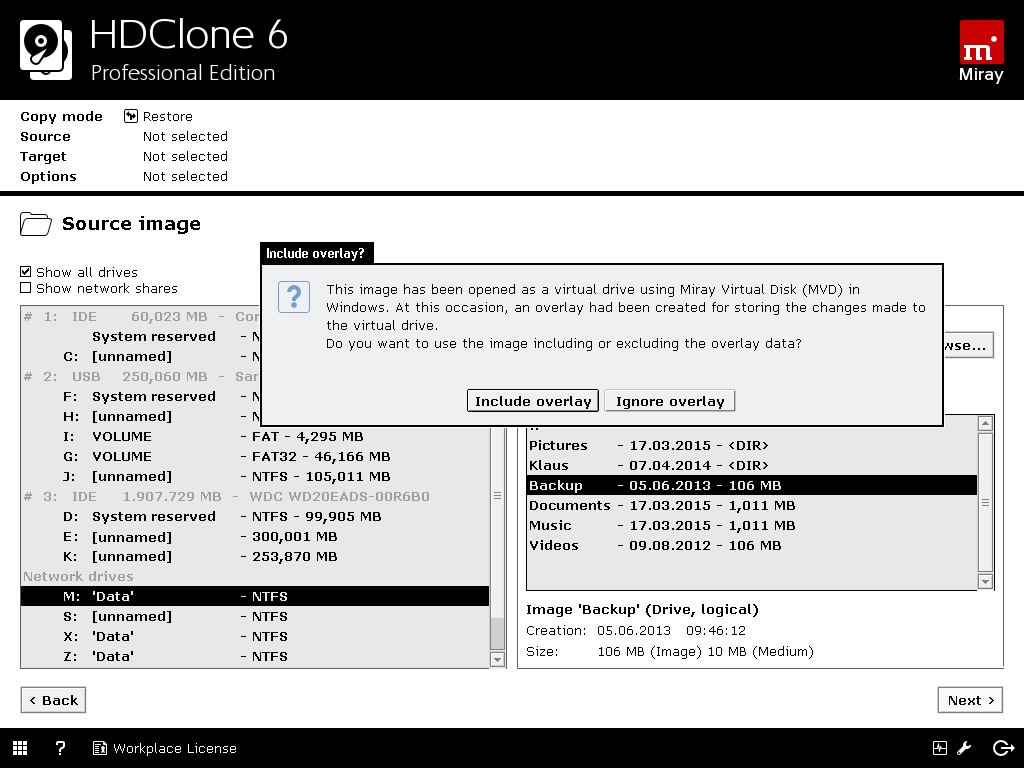1024x768 pixels.
Task: Click the Image 'Backup' (Drive, logical) label
Action: [643, 610]
